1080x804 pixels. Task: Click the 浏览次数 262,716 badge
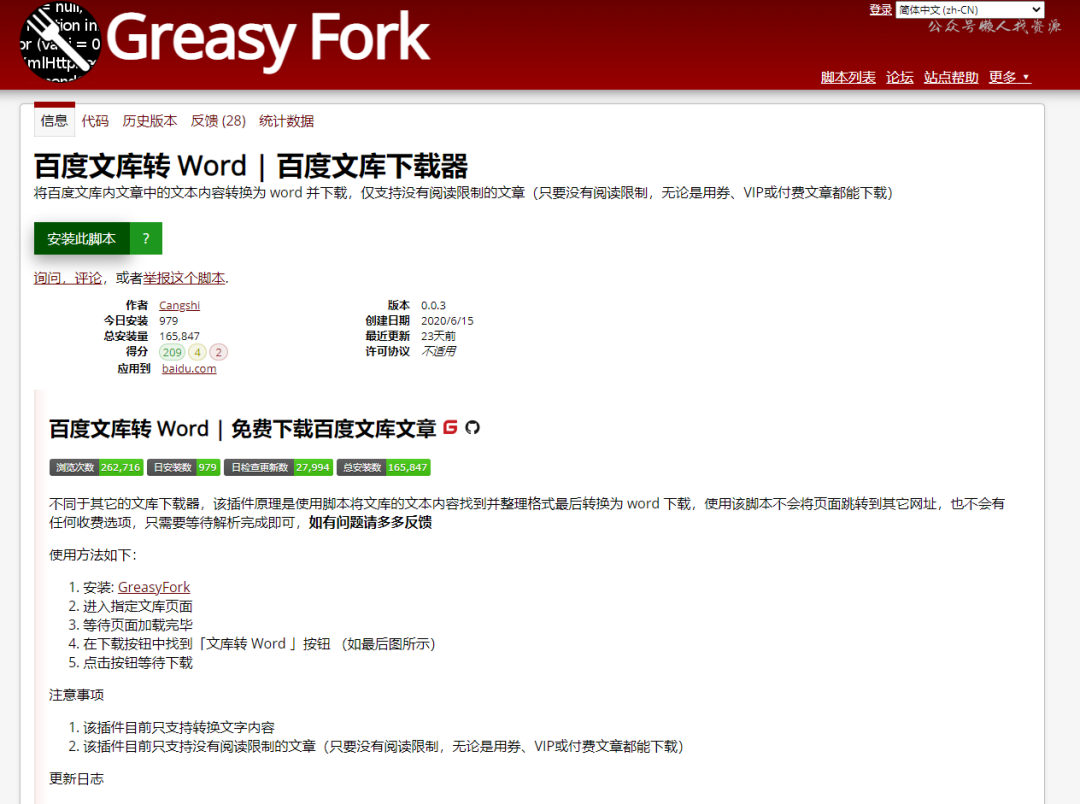pyautogui.click(x=96, y=467)
